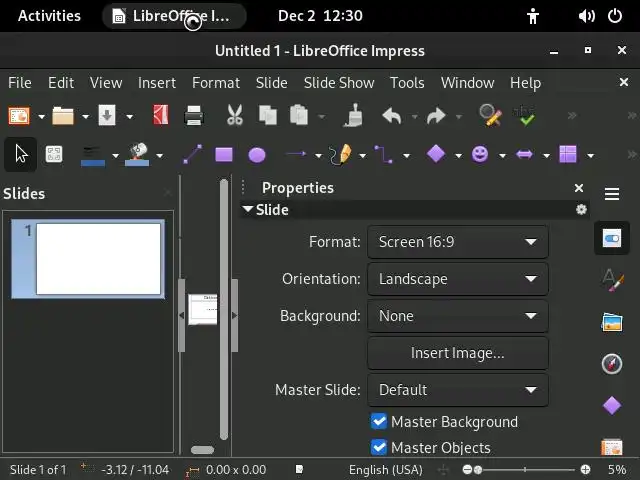Open the sidebar hamburger settings menu
640x480 pixels.
[x=612, y=194]
